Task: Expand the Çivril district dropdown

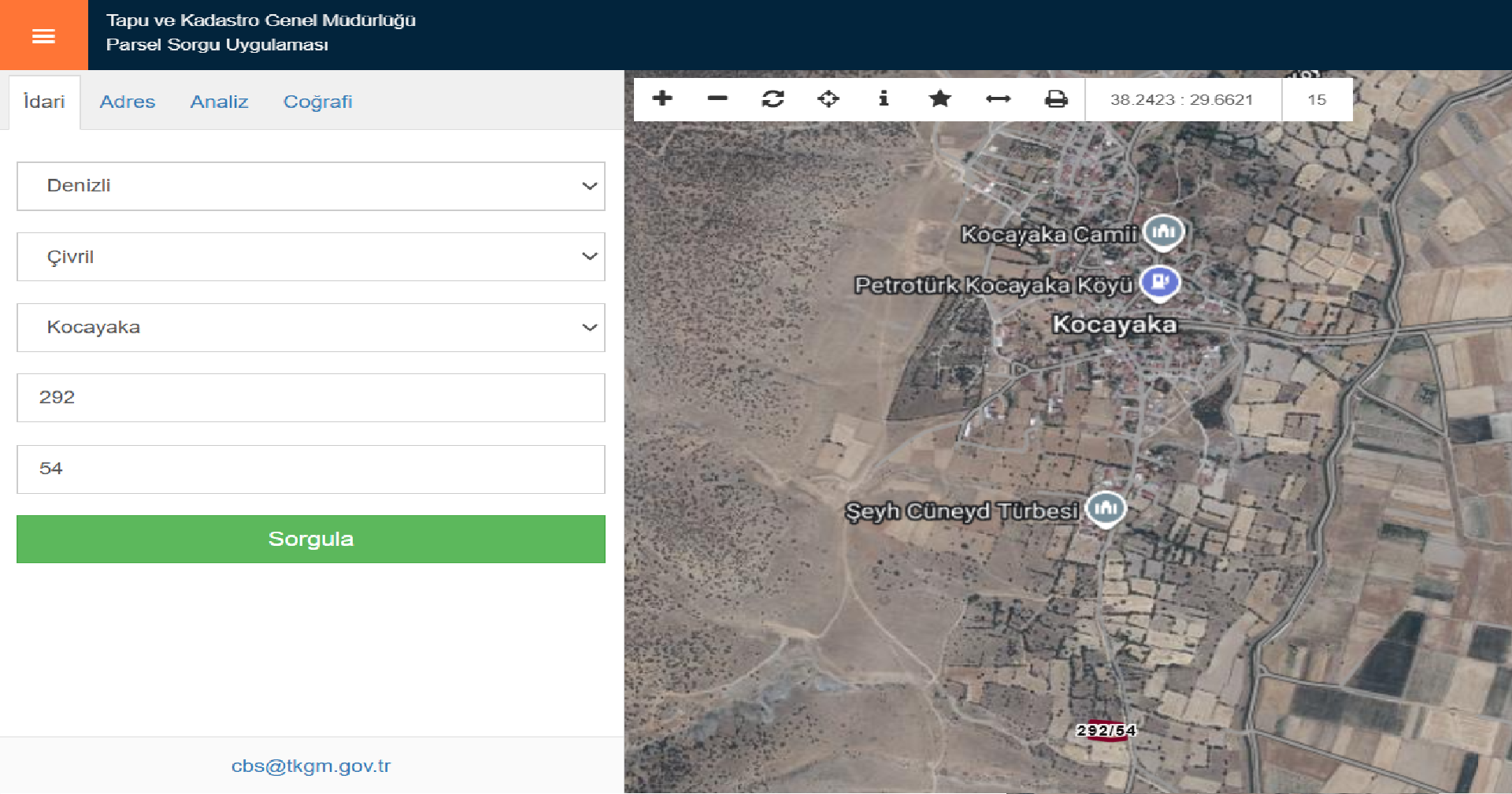Action: [311, 257]
